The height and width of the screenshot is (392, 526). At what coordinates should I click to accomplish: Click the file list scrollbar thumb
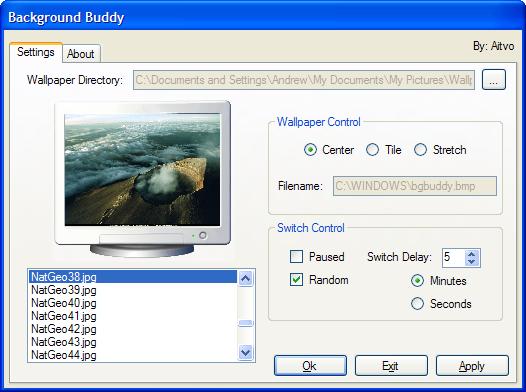point(246,323)
